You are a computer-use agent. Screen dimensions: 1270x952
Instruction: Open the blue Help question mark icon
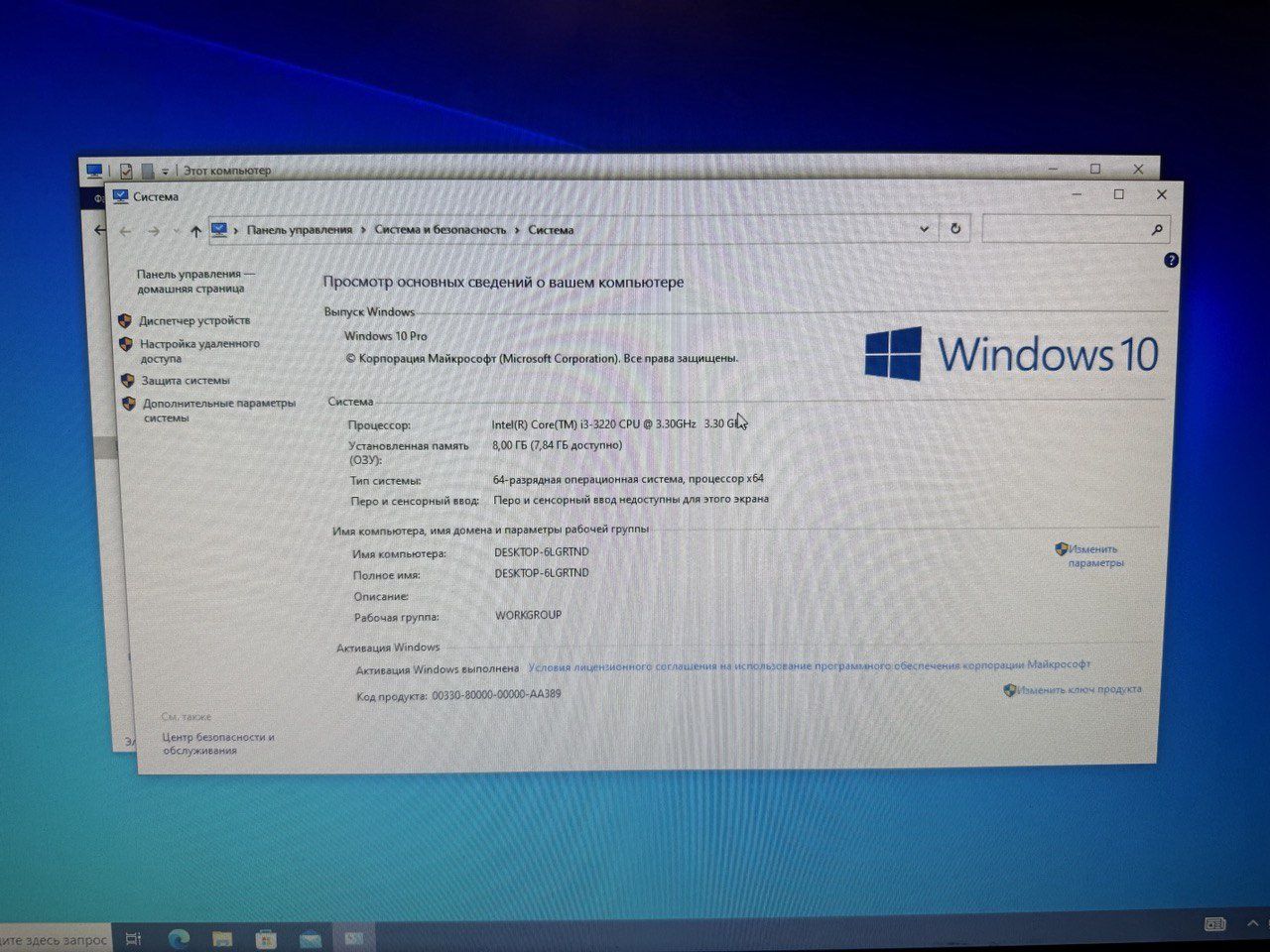(x=1171, y=261)
